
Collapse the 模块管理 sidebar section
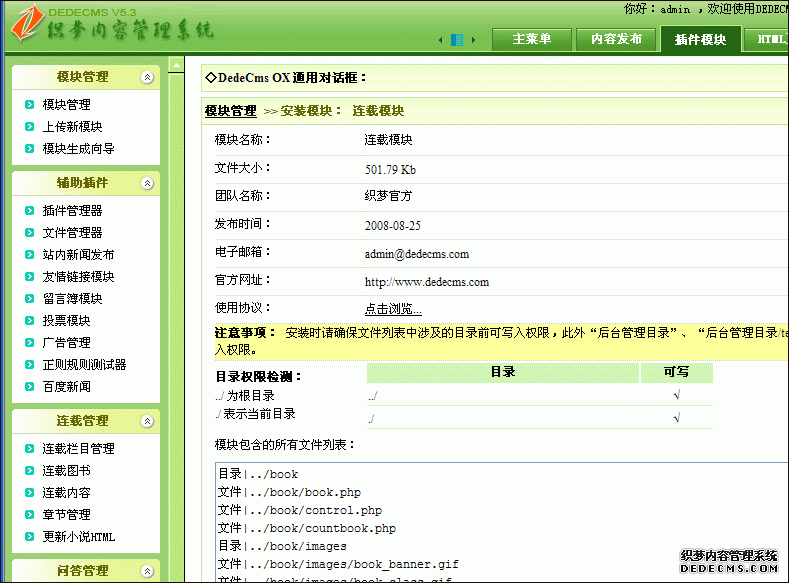point(147,77)
